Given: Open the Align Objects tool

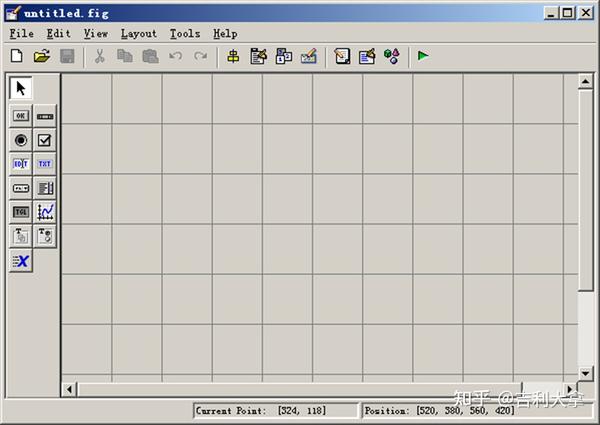Looking at the screenshot, I should tap(233, 56).
